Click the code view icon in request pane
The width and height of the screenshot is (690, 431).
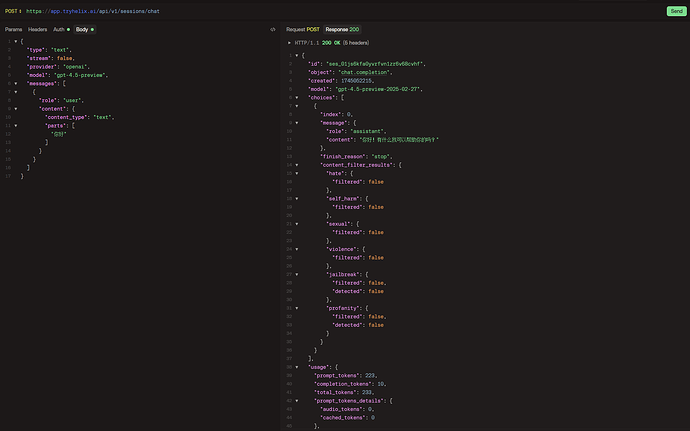tap(273, 29)
